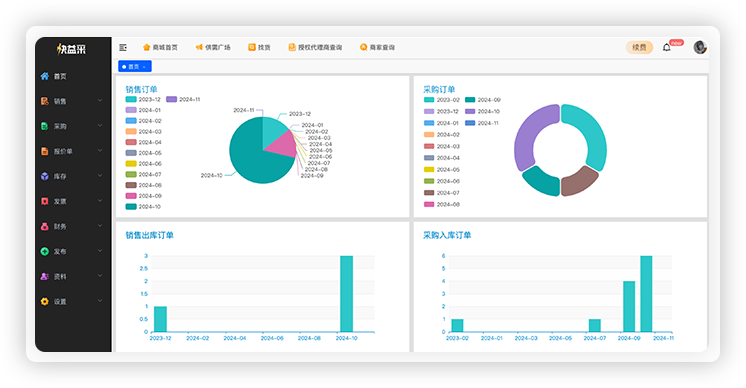
Task: Click the 发布 plus-circle icon
Action: pos(45,252)
